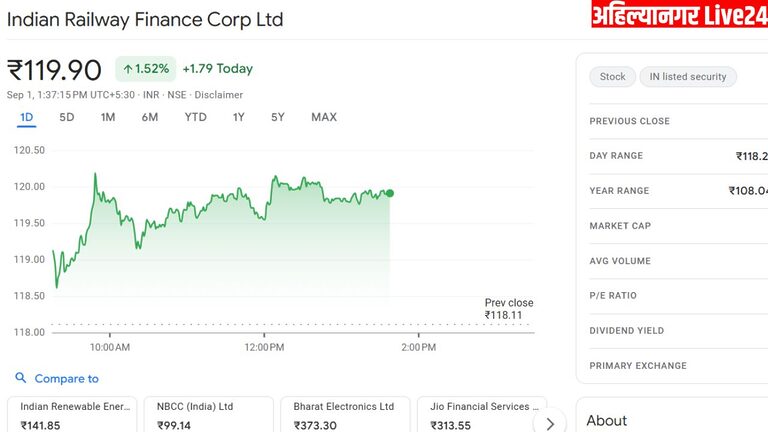Show the MAX chart range
Screen dimensions: 768x432
tap(324, 117)
